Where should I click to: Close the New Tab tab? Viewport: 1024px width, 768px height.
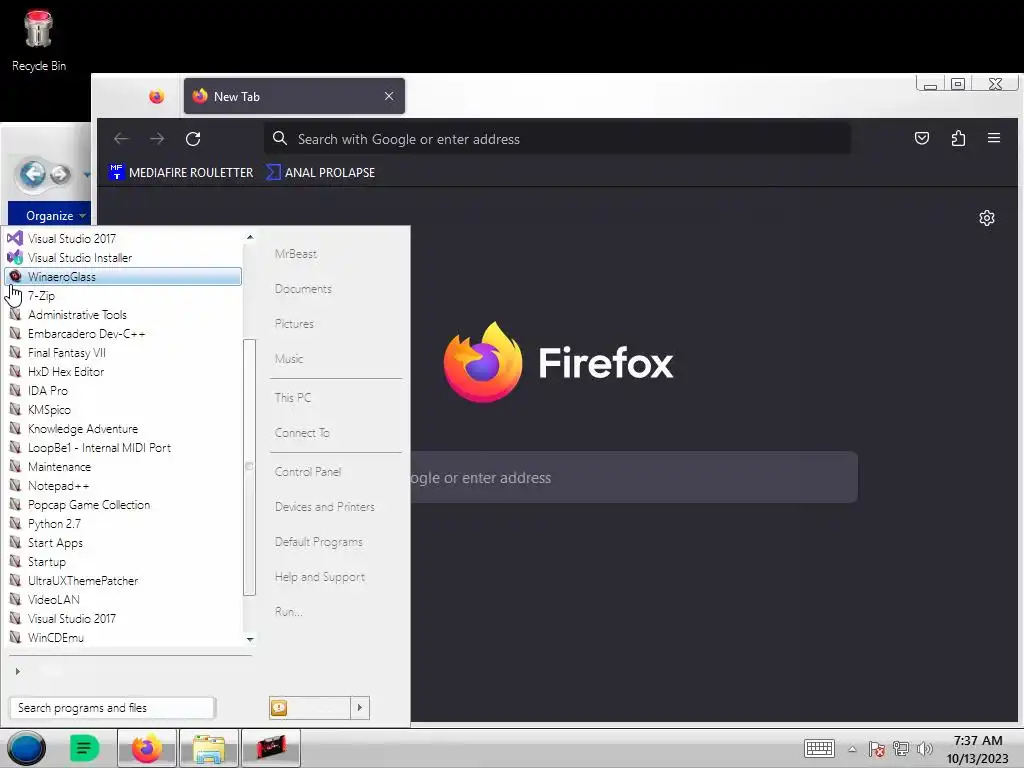(x=389, y=96)
